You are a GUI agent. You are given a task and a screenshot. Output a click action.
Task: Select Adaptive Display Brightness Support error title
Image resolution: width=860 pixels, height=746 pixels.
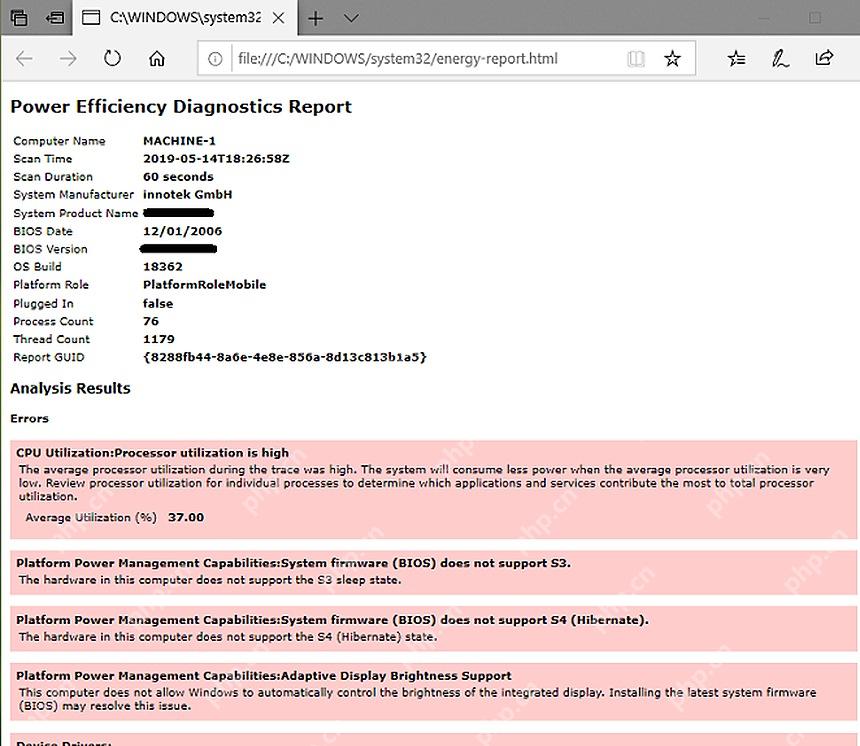pos(264,676)
